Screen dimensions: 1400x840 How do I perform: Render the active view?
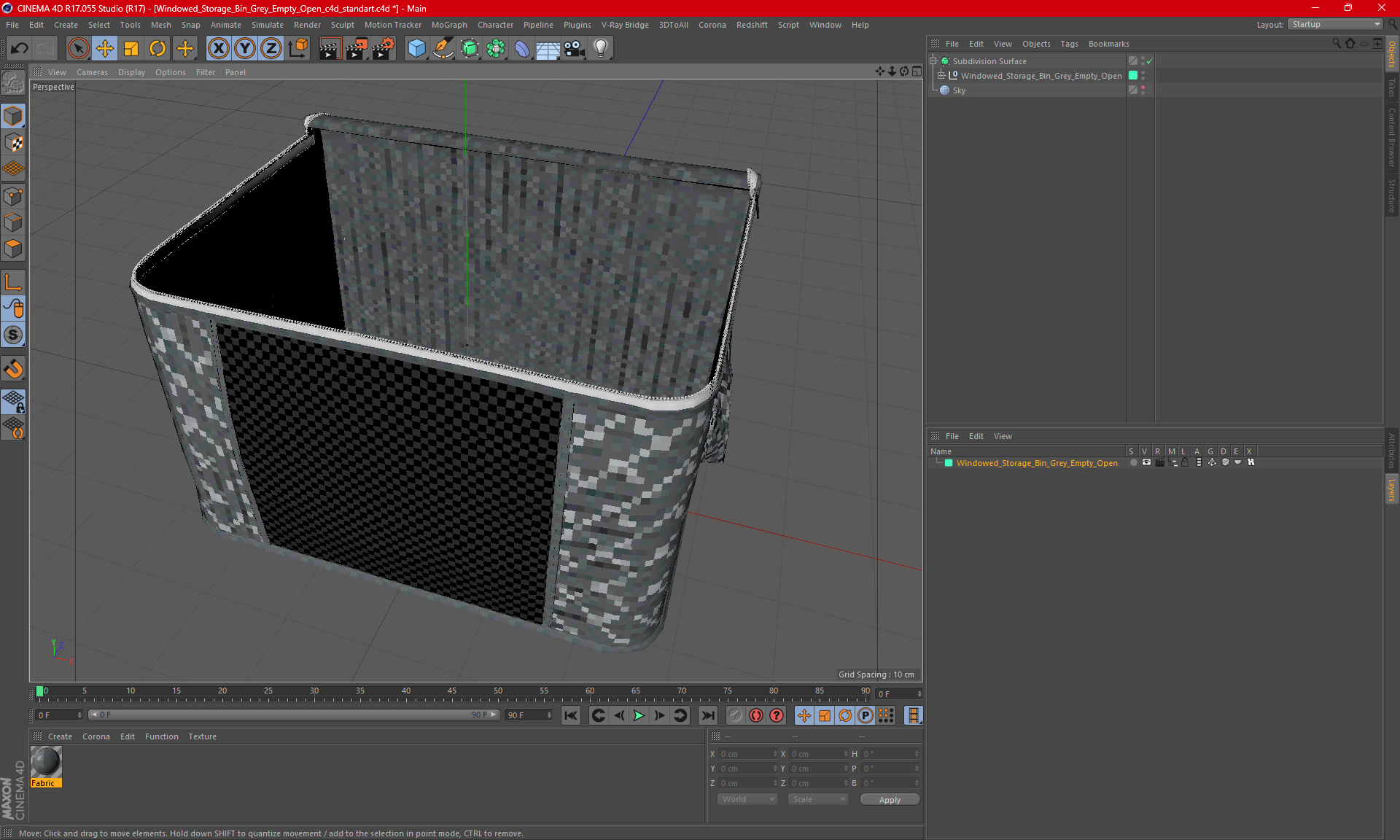(x=330, y=49)
